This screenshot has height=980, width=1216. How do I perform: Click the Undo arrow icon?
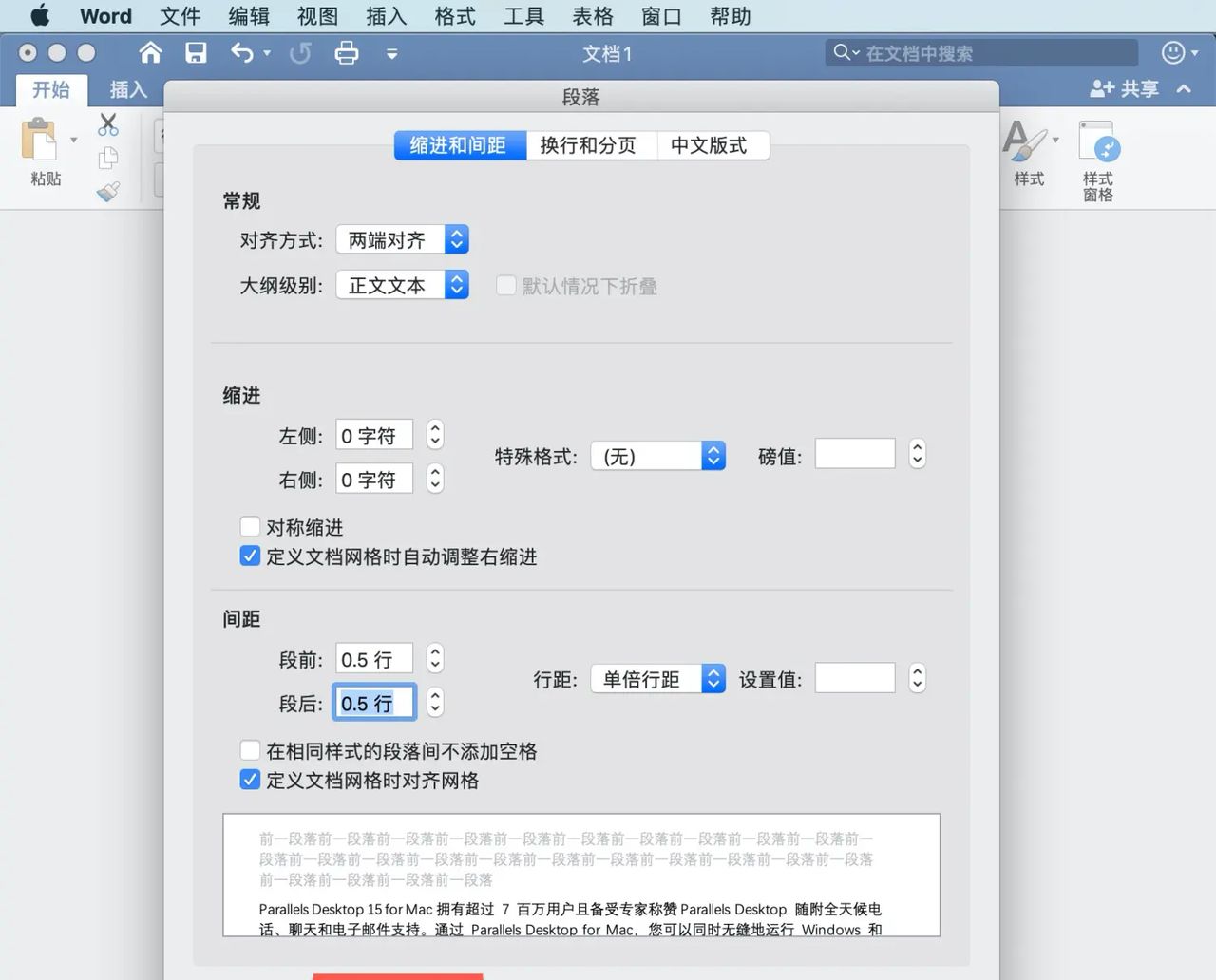click(241, 53)
